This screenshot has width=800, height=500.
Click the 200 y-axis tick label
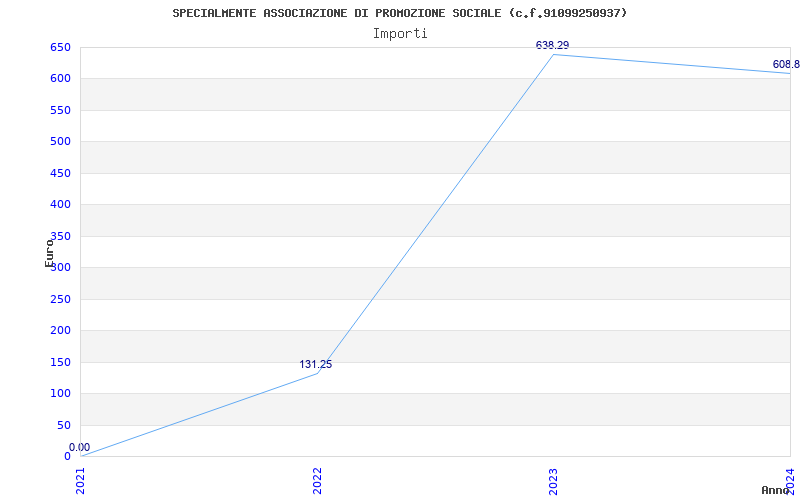[x=60, y=331]
